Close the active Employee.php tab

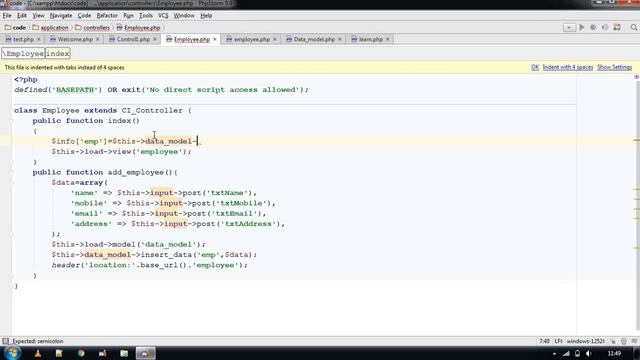pos(215,39)
